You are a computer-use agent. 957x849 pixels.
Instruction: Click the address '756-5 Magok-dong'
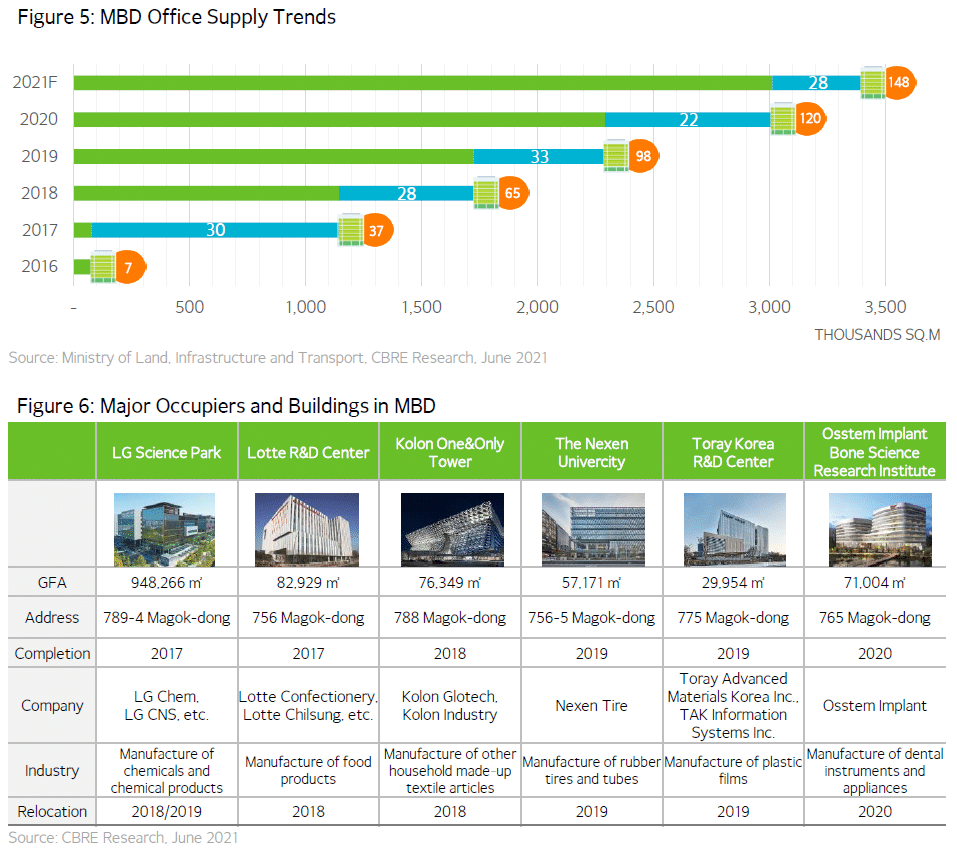coord(591,618)
